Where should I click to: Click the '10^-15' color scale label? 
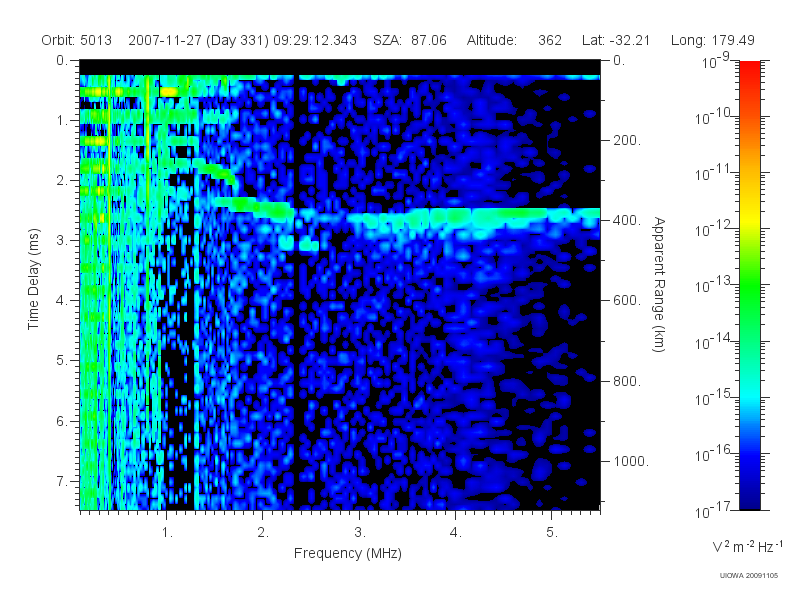(713, 397)
